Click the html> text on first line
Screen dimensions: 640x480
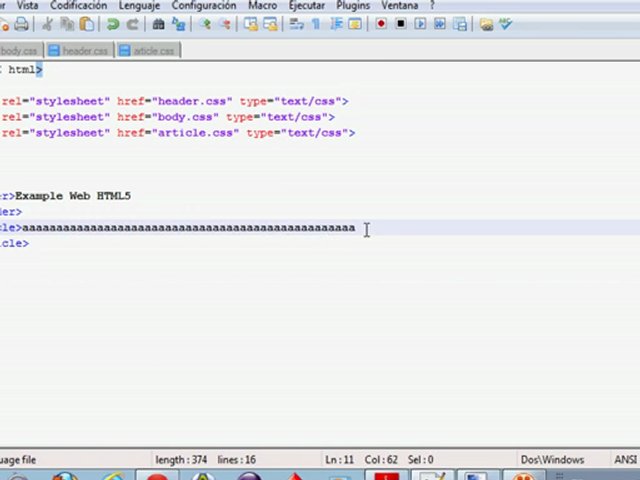pos(25,70)
